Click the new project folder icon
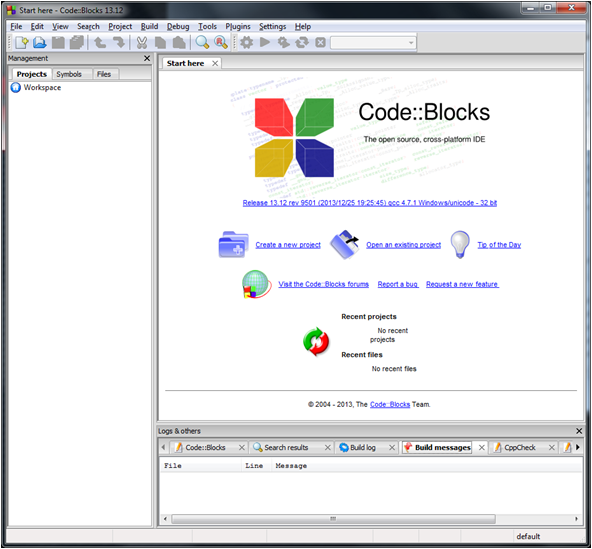The width and height of the screenshot is (592, 549). pos(233,244)
